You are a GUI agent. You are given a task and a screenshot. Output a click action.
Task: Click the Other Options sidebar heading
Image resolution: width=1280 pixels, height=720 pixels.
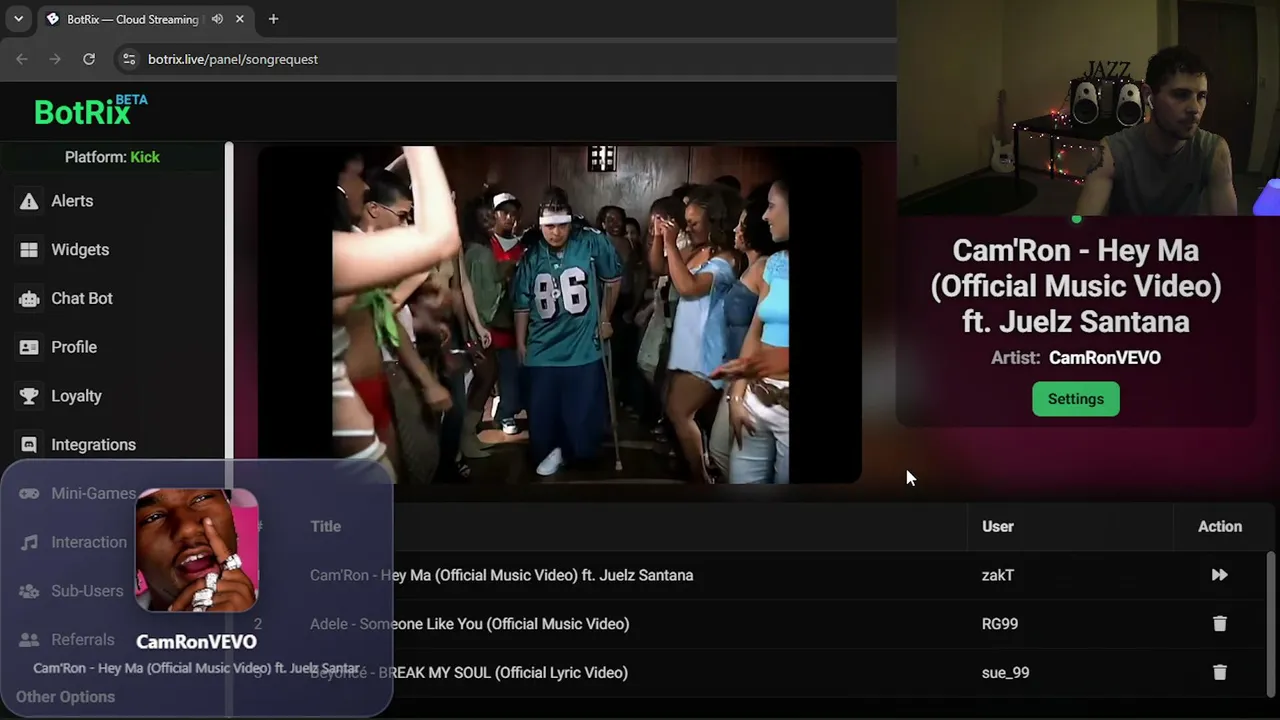[65, 697]
